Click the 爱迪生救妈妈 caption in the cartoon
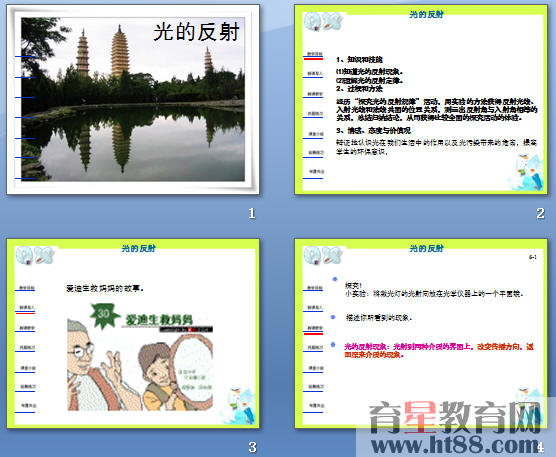 (x=159, y=320)
